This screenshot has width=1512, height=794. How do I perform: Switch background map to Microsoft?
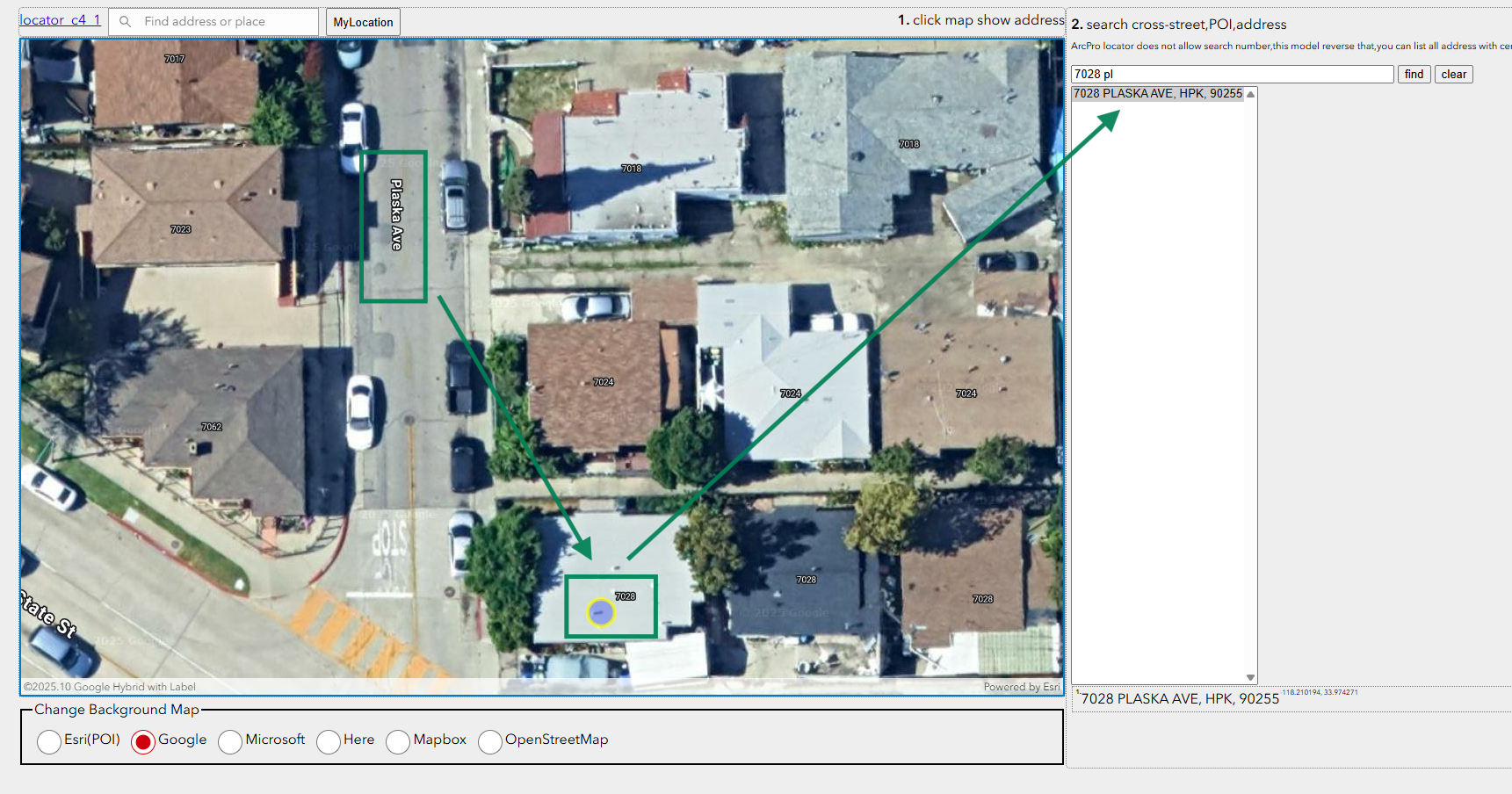point(230,741)
